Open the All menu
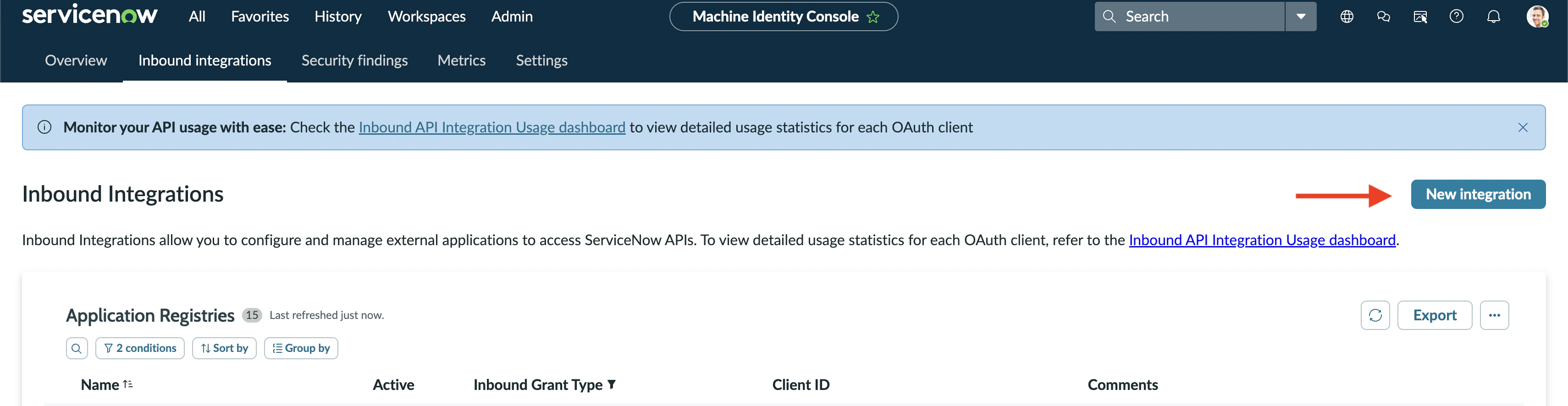1568x406 pixels. 197,16
